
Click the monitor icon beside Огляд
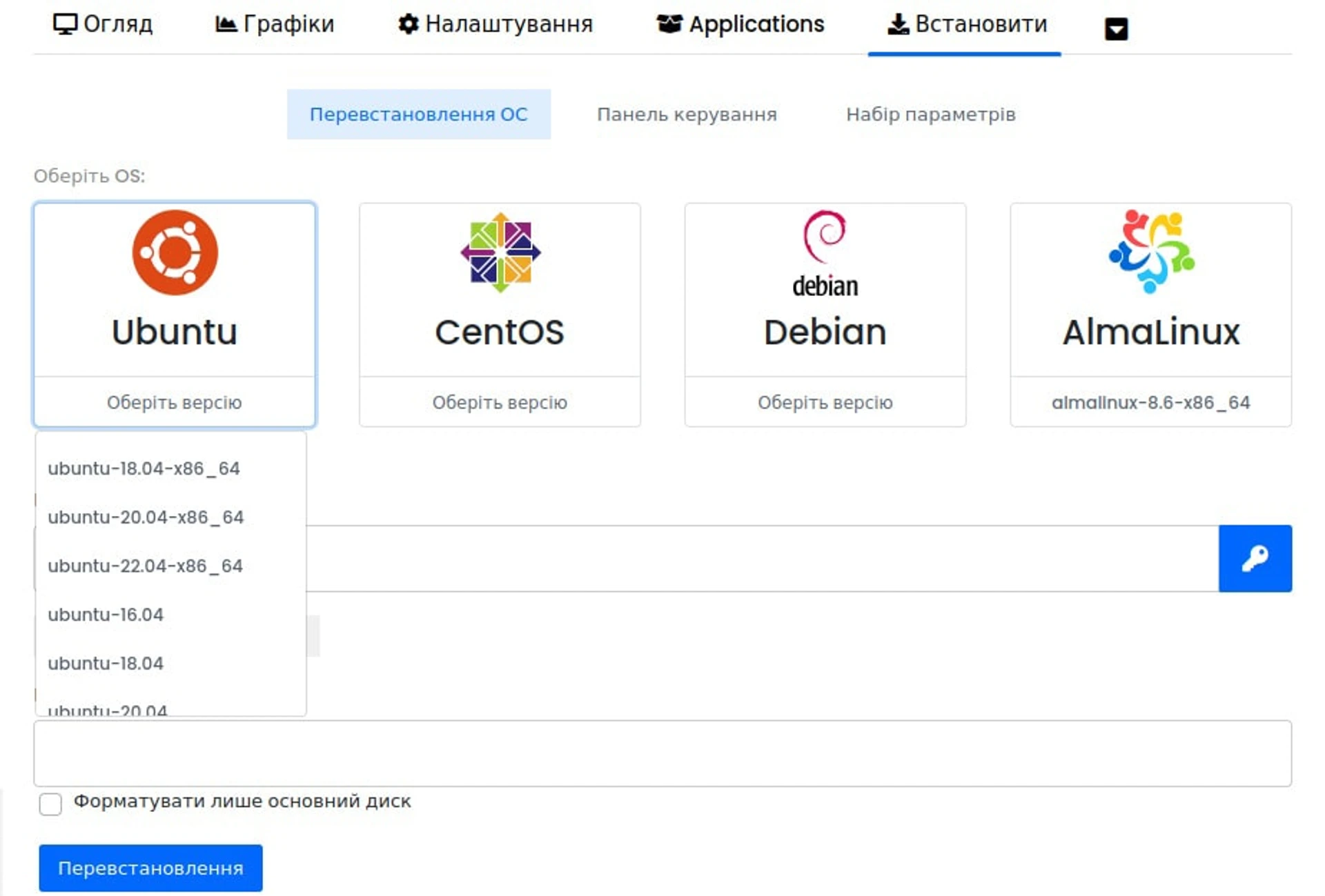tap(65, 24)
